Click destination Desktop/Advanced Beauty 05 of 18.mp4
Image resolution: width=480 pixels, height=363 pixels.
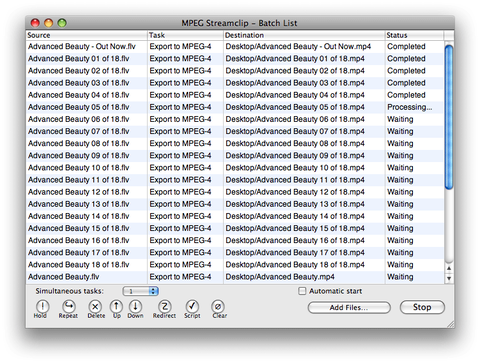[295, 107]
